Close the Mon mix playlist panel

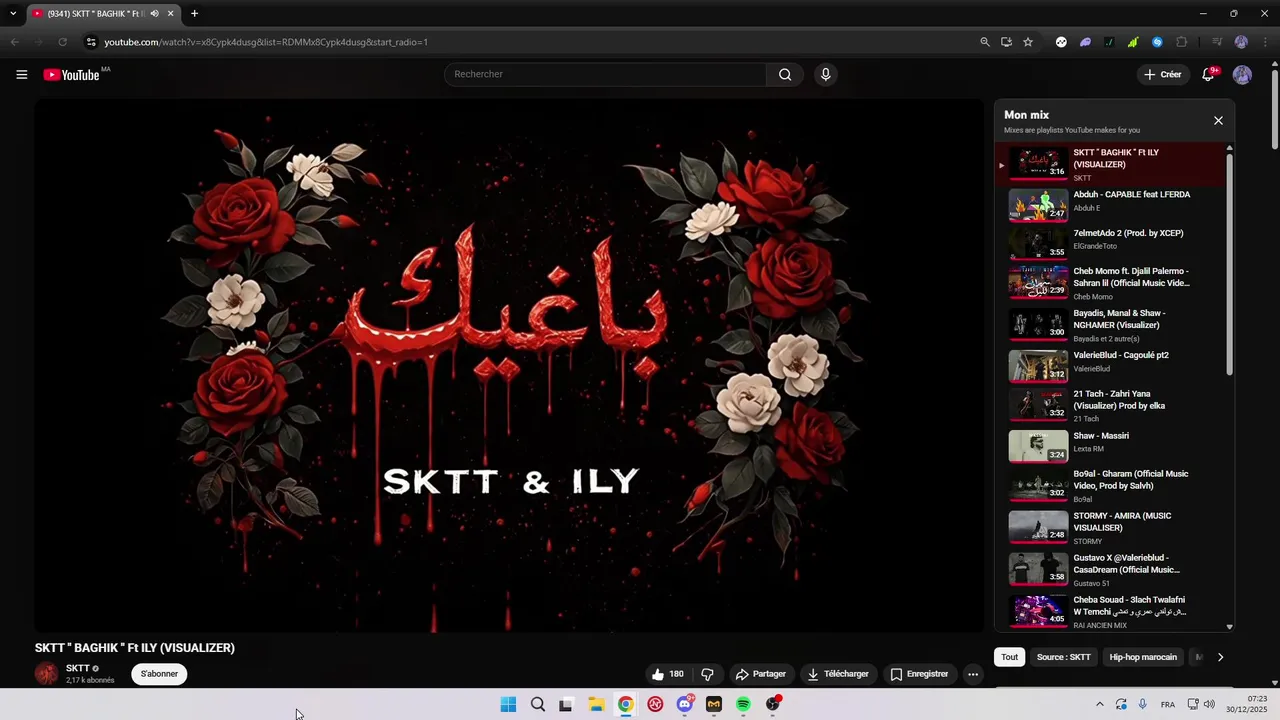pos(1218,121)
